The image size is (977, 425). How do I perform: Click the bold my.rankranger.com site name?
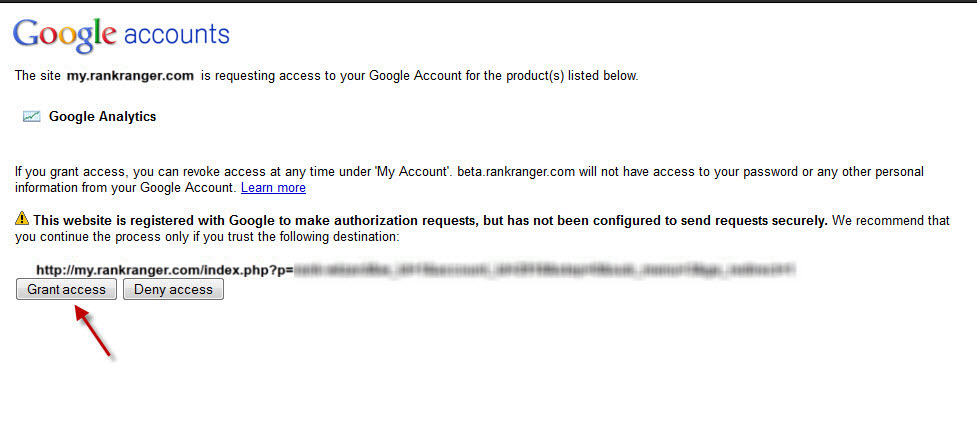(132, 76)
